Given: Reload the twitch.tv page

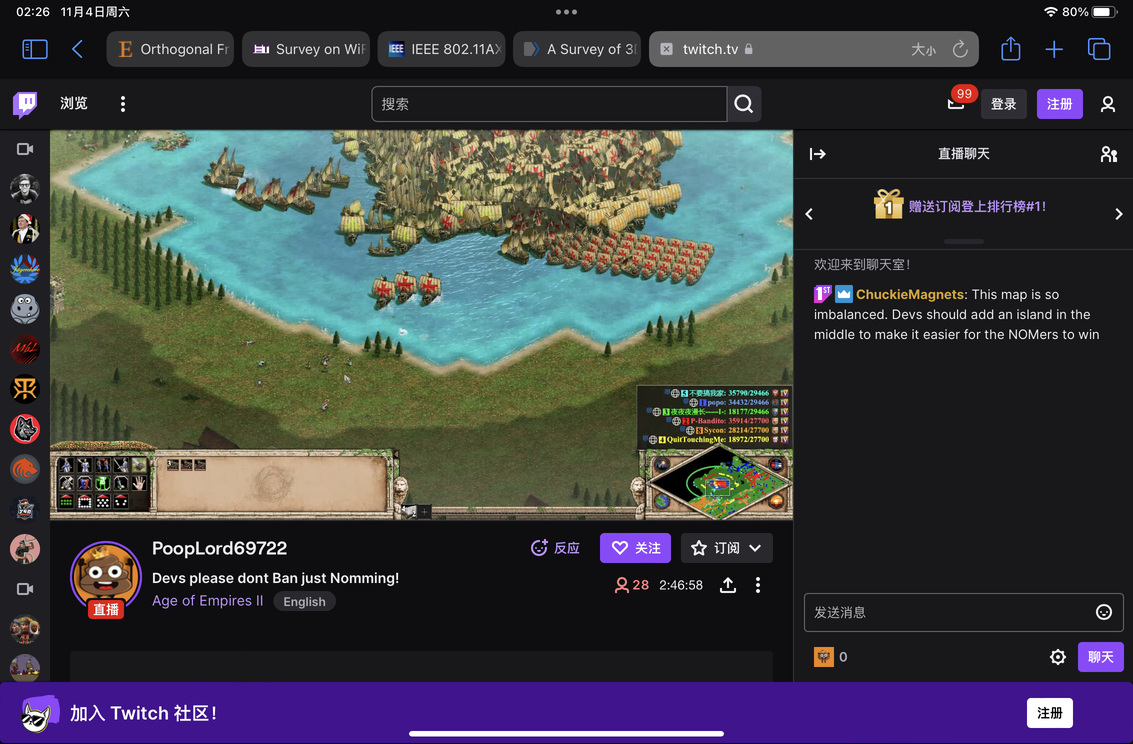Looking at the screenshot, I should coord(960,49).
